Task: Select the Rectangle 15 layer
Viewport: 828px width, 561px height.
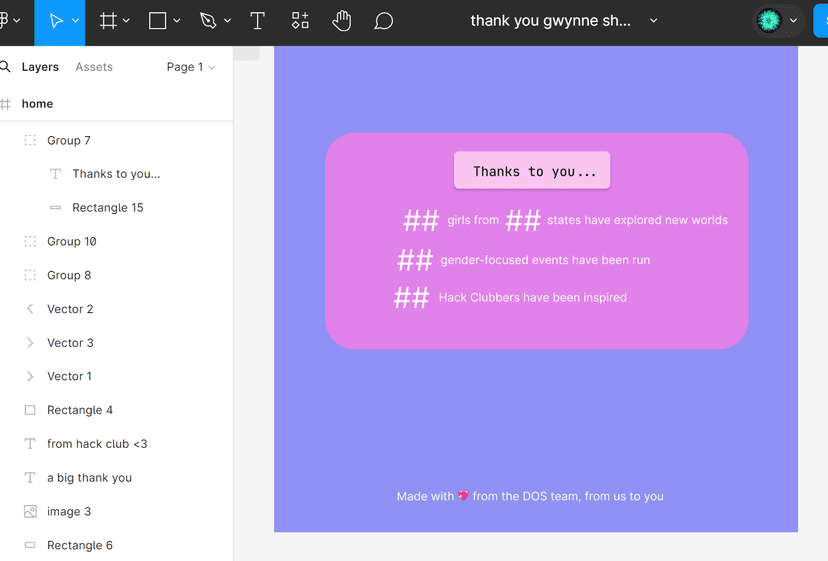Action: pyautogui.click(x=107, y=208)
